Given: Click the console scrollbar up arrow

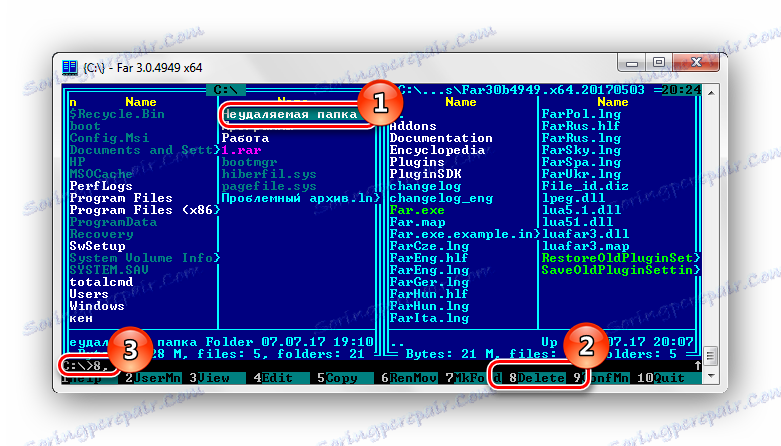Looking at the screenshot, I should coord(711,93).
